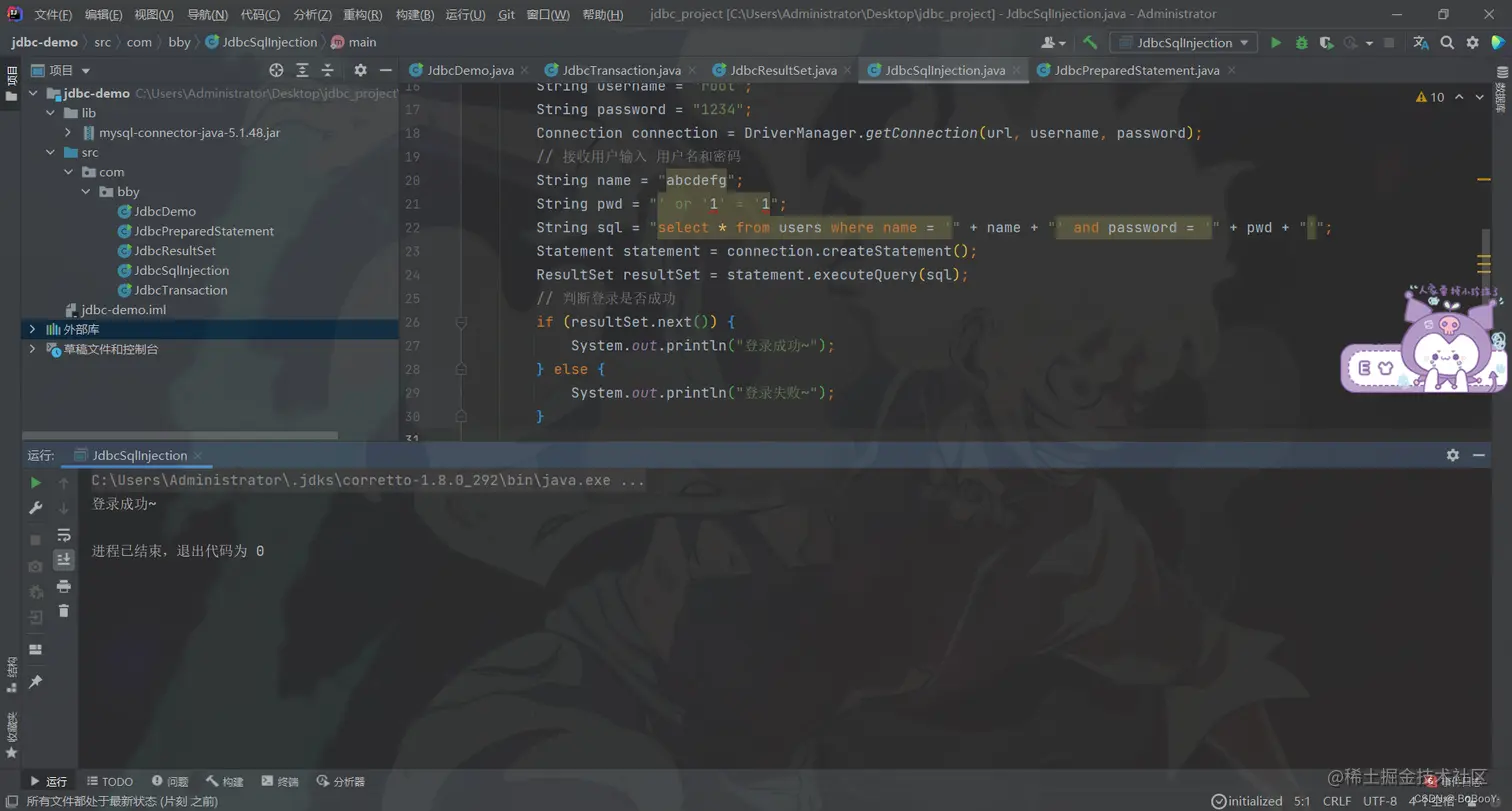Screen dimensions: 1512x811
Task: Open the run configuration dropdown JdbcSqlInjection
Action: [1184, 43]
